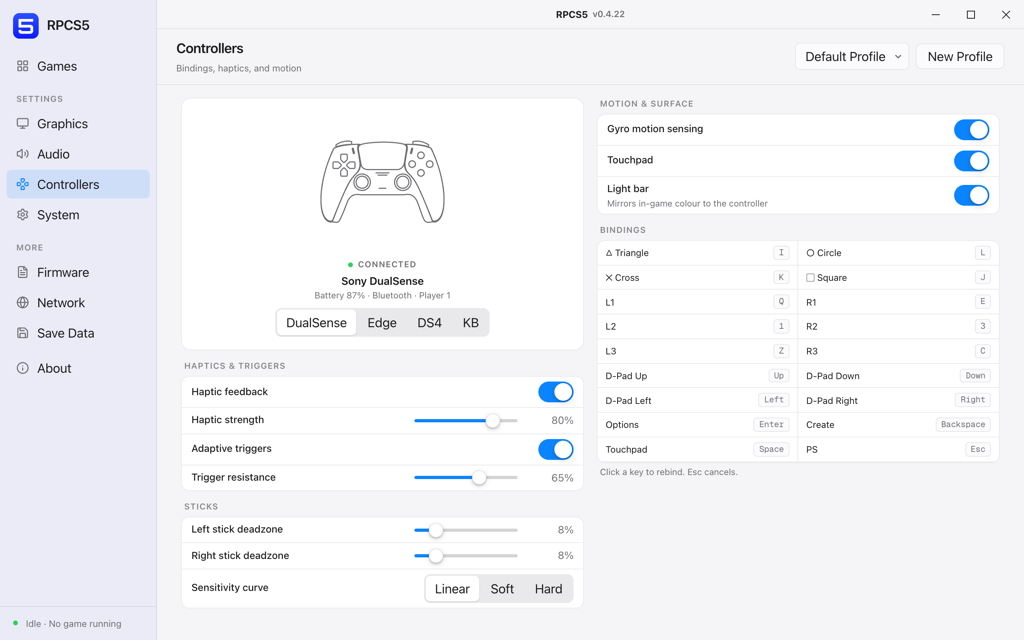
Task: Open System settings page
Action: (78, 215)
